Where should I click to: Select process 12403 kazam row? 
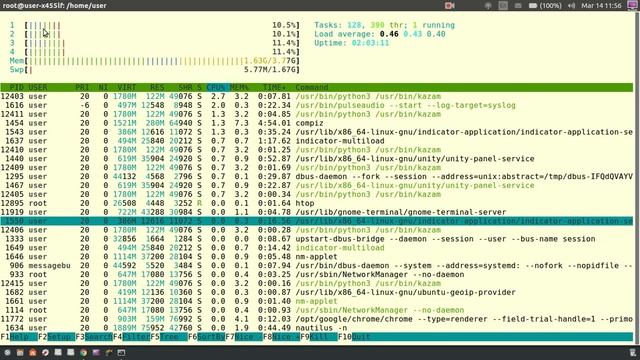pyautogui.click(x=317, y=96)
